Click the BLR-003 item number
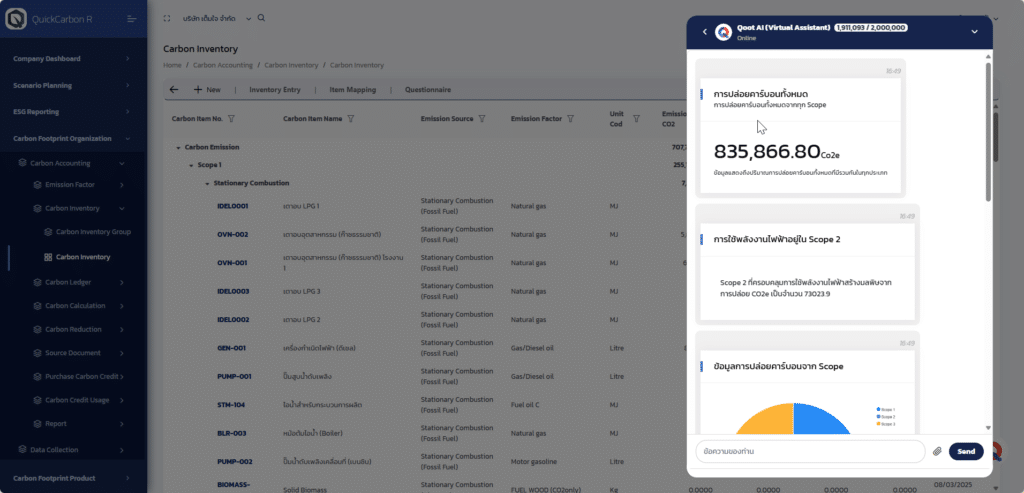The height and width of the screenshot is (493, 1024). point(232,433)
